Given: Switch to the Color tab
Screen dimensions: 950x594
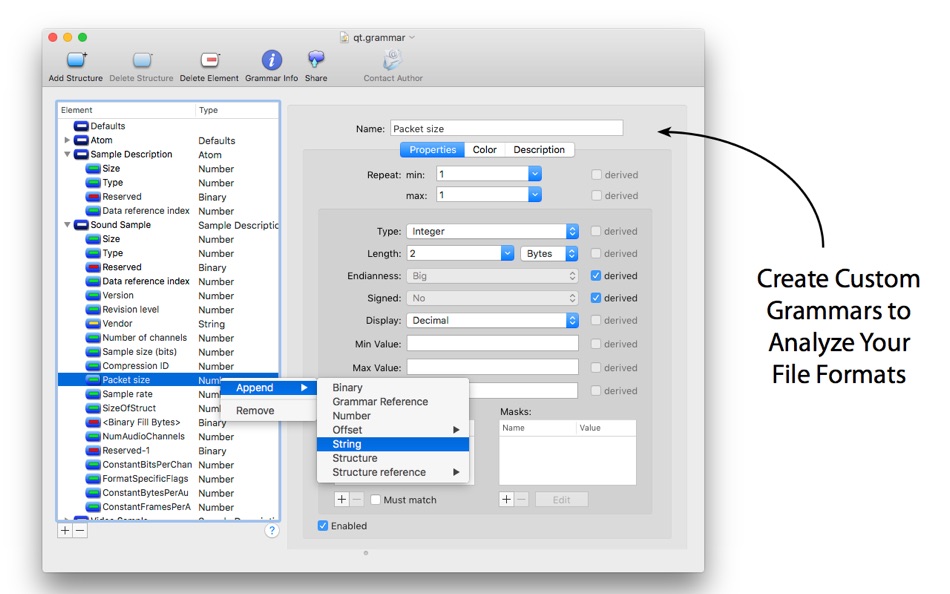Looking at the screenshot, I should (485, 149).
